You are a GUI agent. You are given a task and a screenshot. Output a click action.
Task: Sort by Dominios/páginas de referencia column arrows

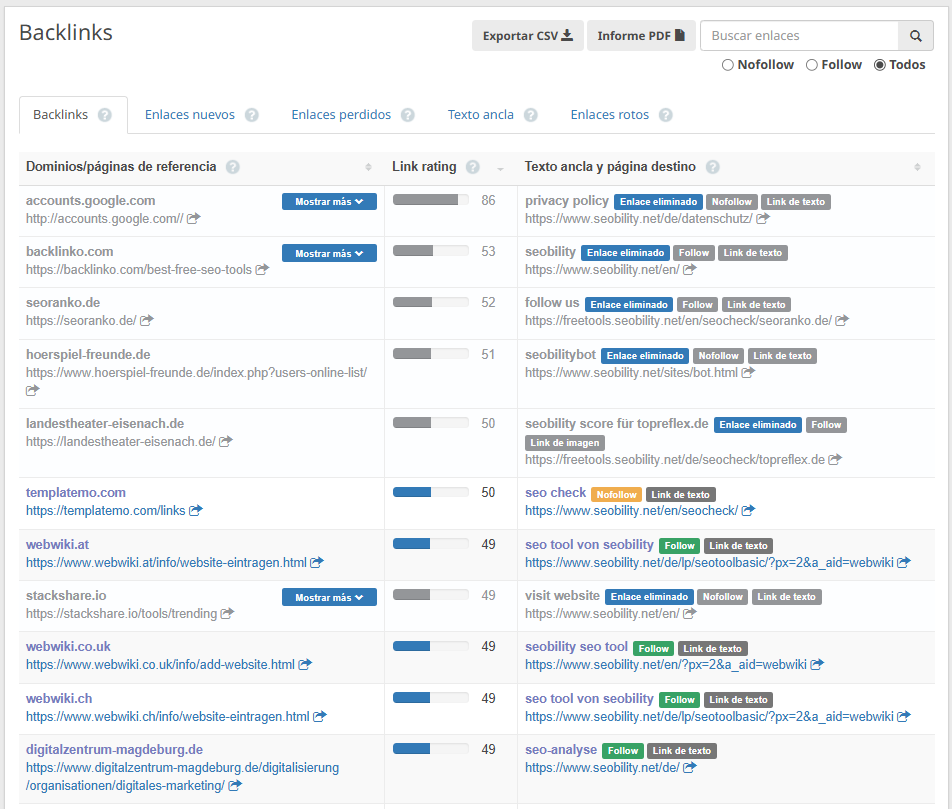click(368, 167)
